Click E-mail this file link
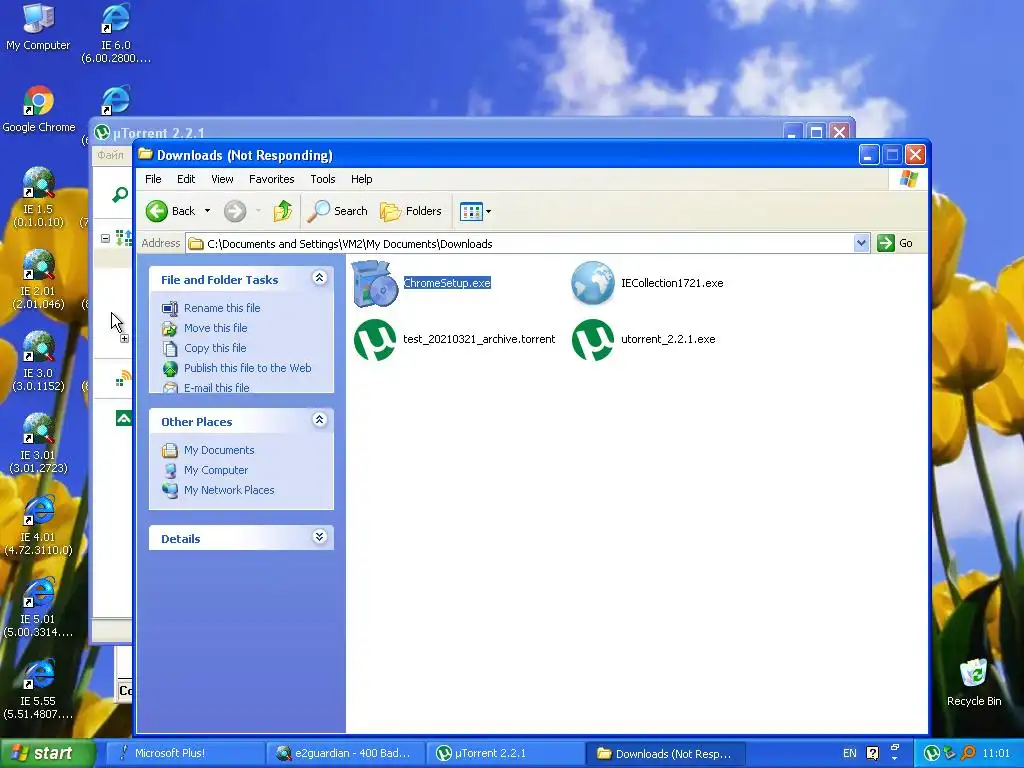Viewport: 1024px width, 768px height. [x=216, y=387]
